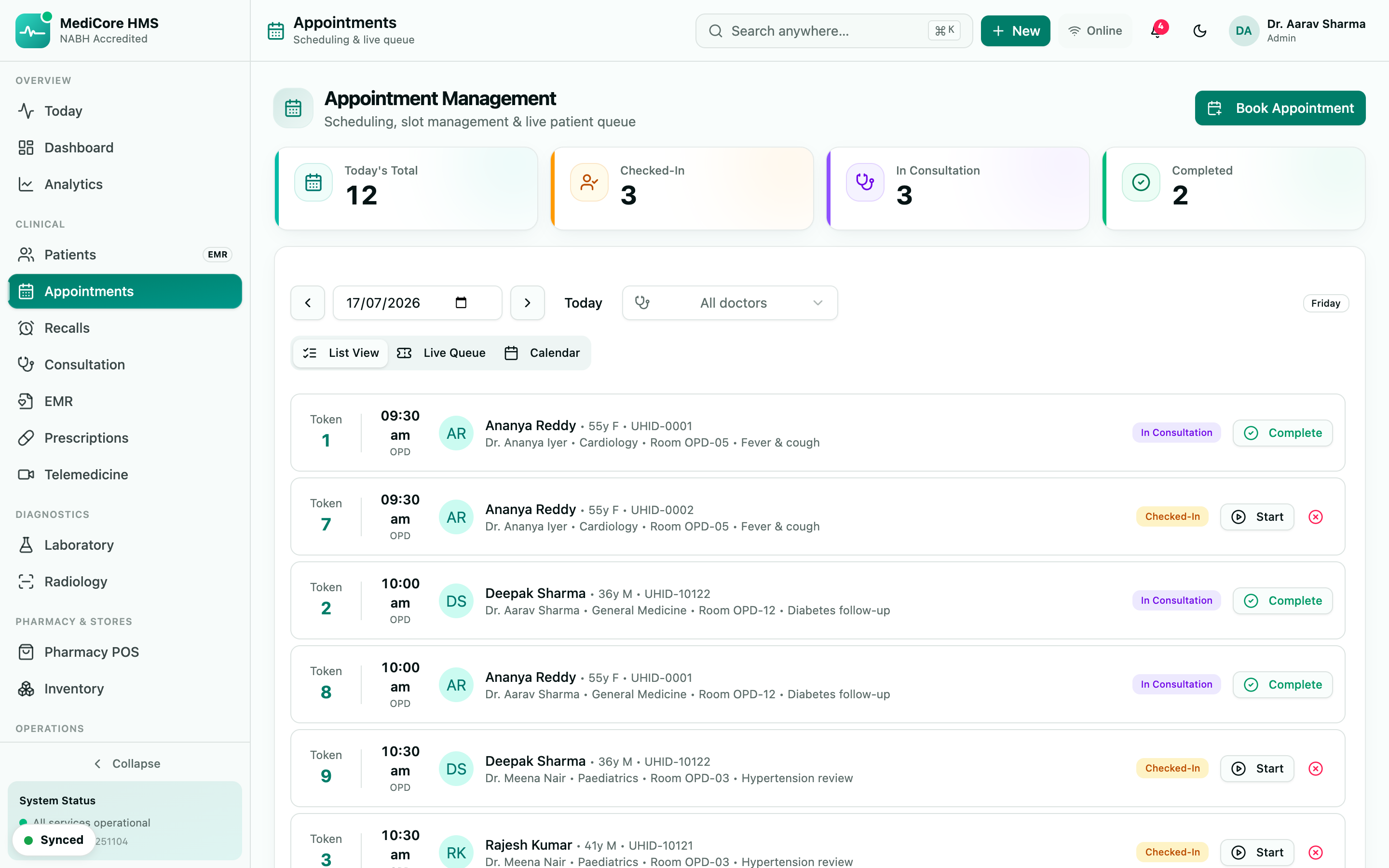This screenshot has height=868, width=1389.
Task: Click In Consultation badge for token 1
Action: [x=1176, y=433]
